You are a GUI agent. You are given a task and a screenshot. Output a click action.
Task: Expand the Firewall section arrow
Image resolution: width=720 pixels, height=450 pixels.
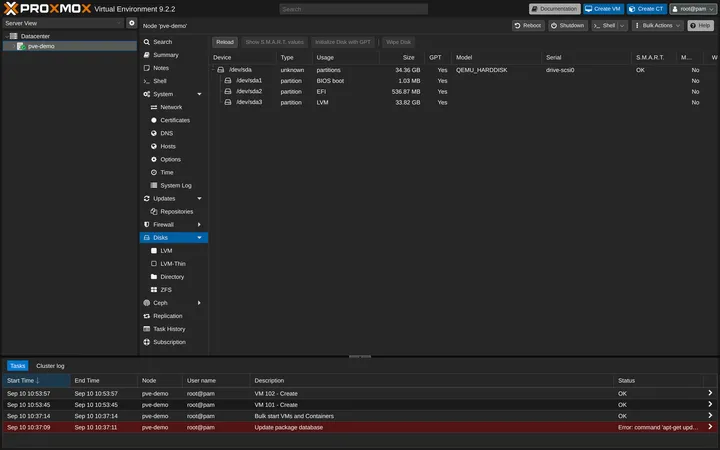click(x=199, y=225)
